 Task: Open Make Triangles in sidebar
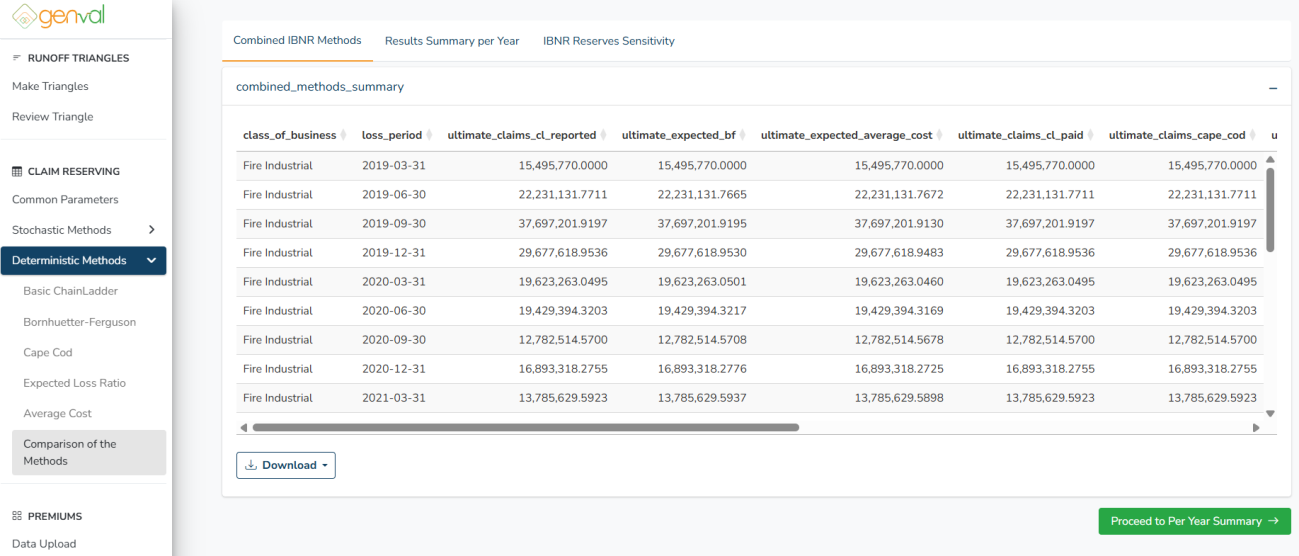tap(50, 86)
